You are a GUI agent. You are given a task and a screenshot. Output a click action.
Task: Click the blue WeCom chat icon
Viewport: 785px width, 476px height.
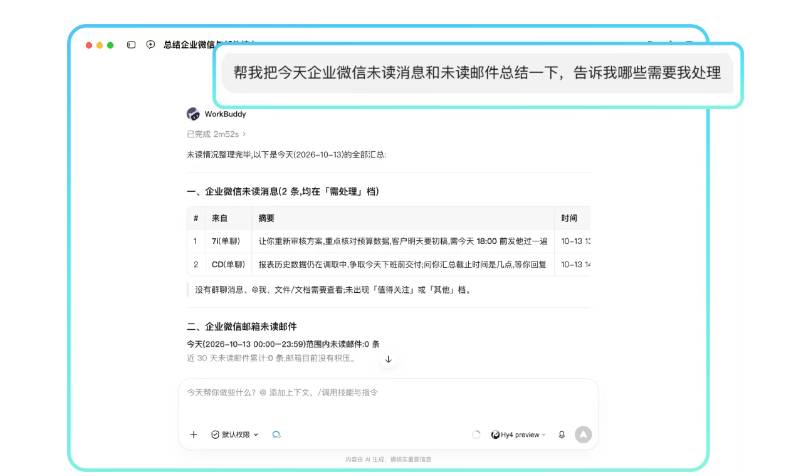click(276, 434)
